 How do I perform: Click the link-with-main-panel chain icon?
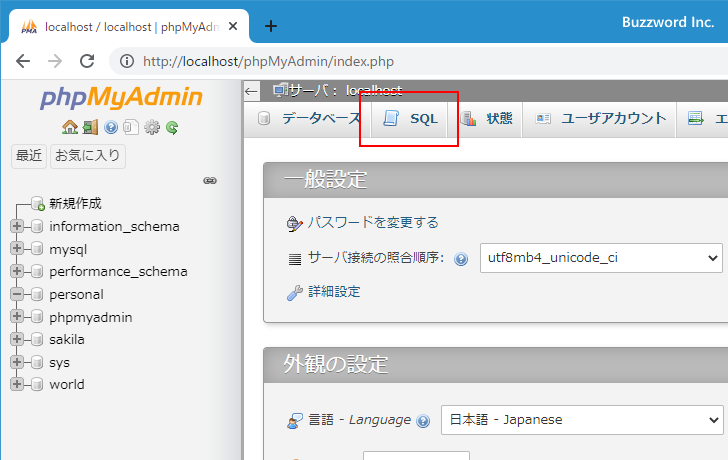210,181
